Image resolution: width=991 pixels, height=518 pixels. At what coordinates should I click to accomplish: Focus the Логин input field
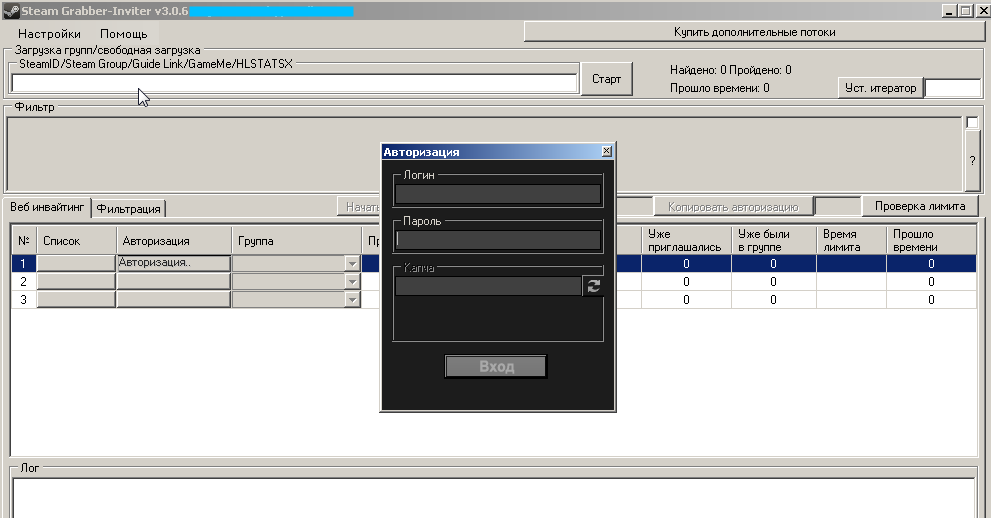coord(497,194)
